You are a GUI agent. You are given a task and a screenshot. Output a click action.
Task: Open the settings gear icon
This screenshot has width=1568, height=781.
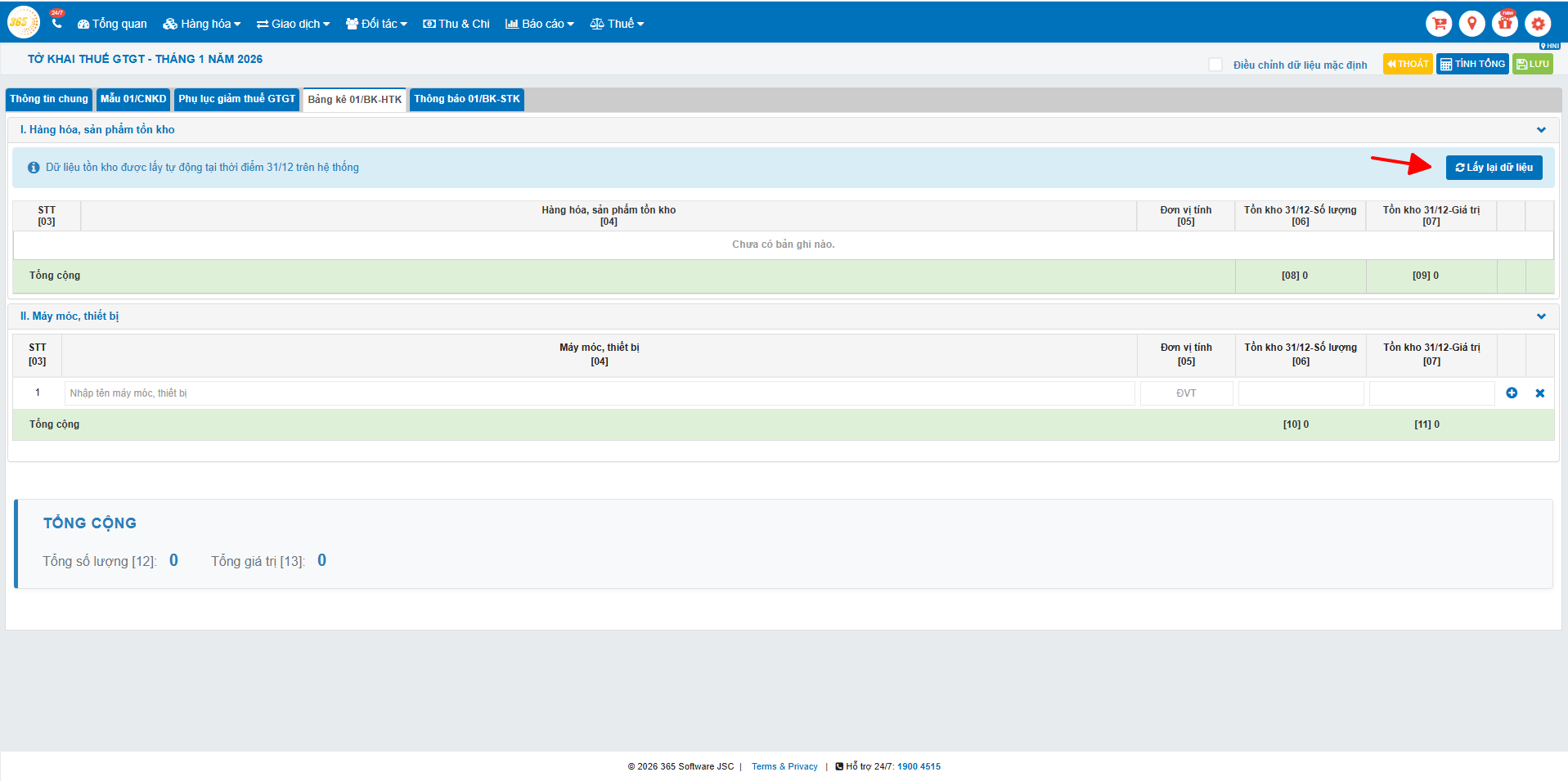coord(1538,24)
